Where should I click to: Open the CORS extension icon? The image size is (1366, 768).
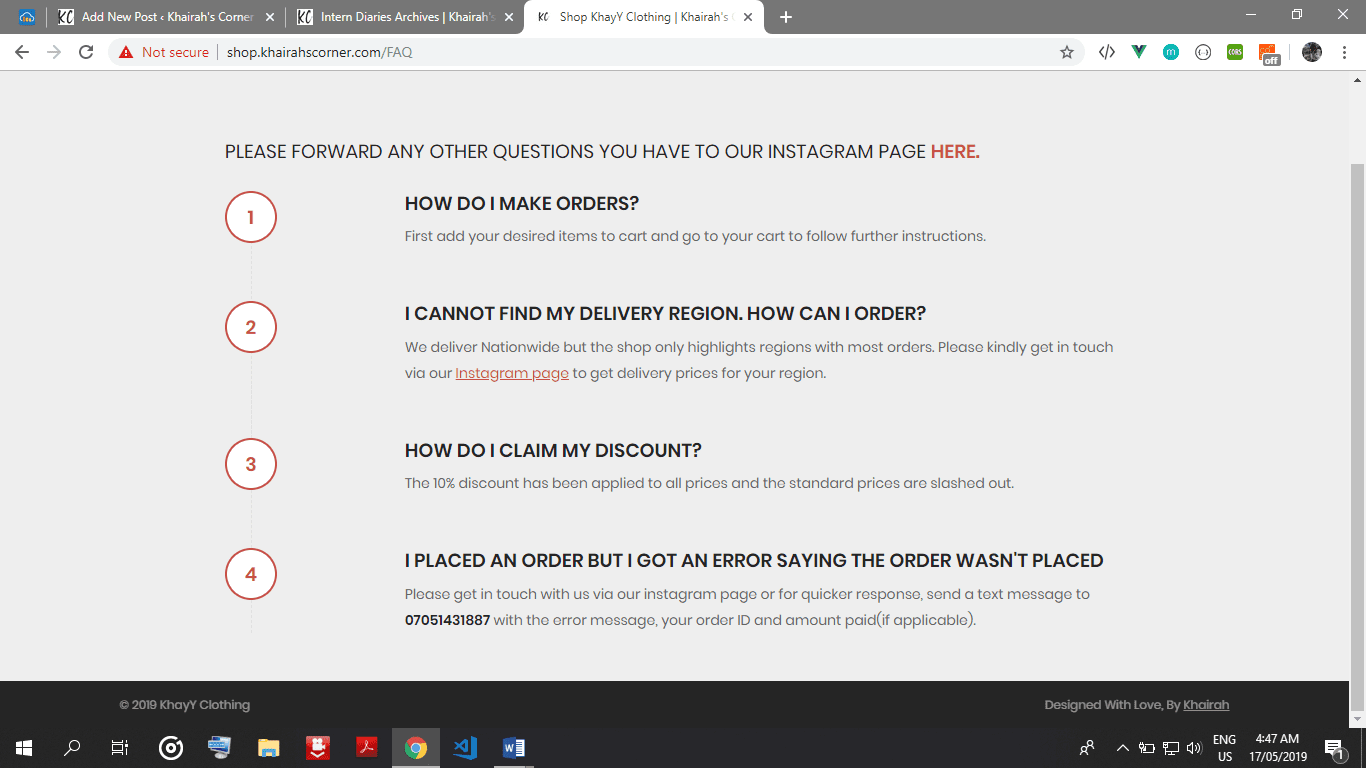click(1235, 52)
